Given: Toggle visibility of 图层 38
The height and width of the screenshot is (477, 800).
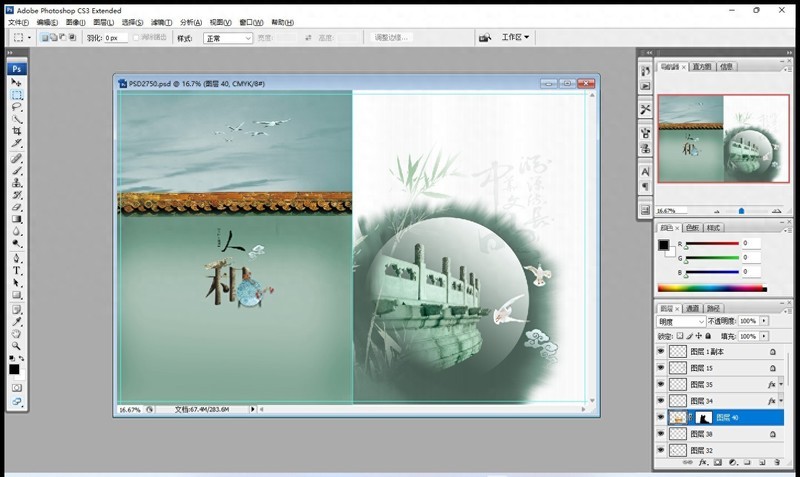Looking at the screenshot, I should pos(660,434).
